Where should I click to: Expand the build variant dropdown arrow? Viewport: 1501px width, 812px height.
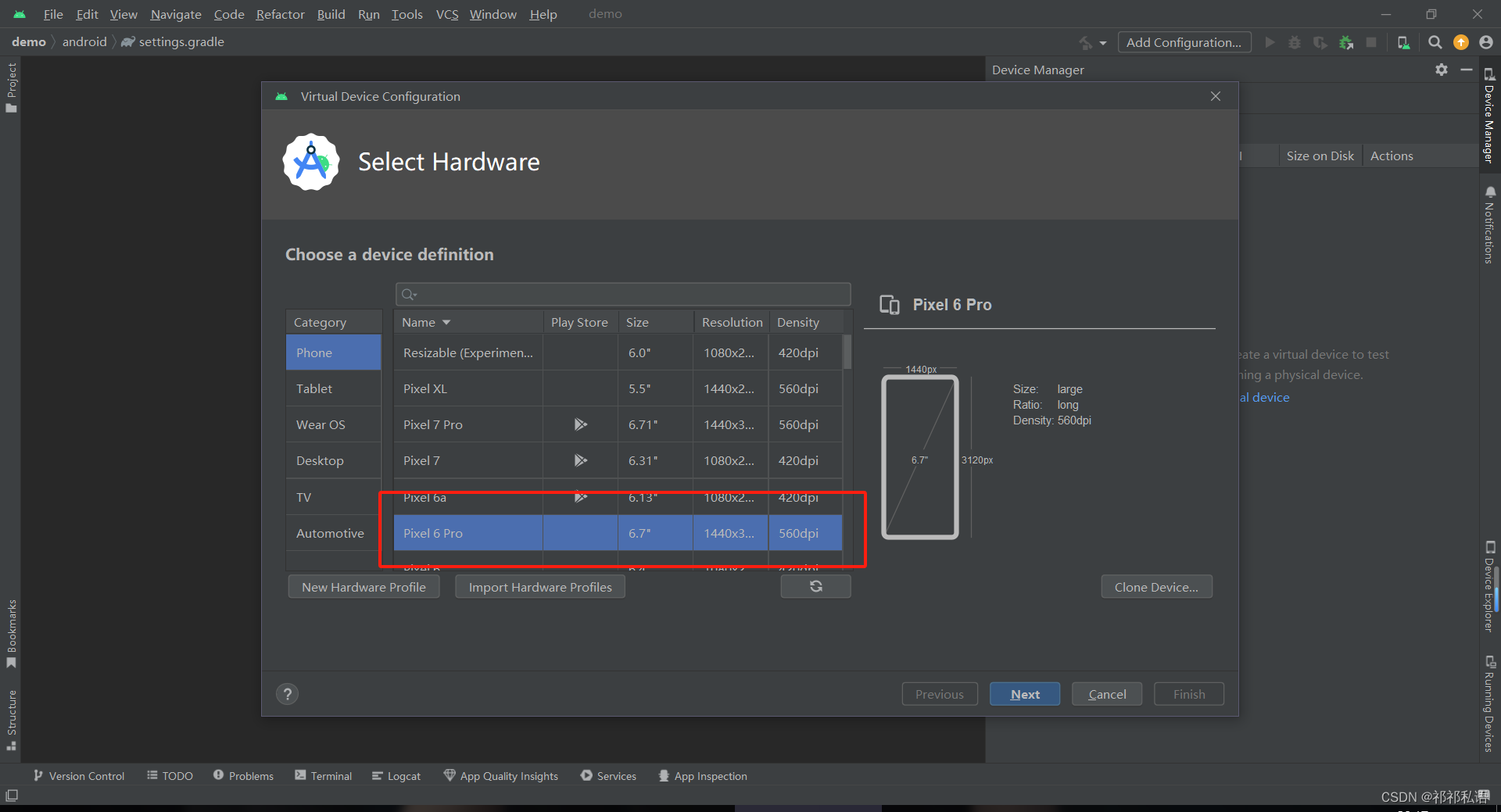point(1103,43)
